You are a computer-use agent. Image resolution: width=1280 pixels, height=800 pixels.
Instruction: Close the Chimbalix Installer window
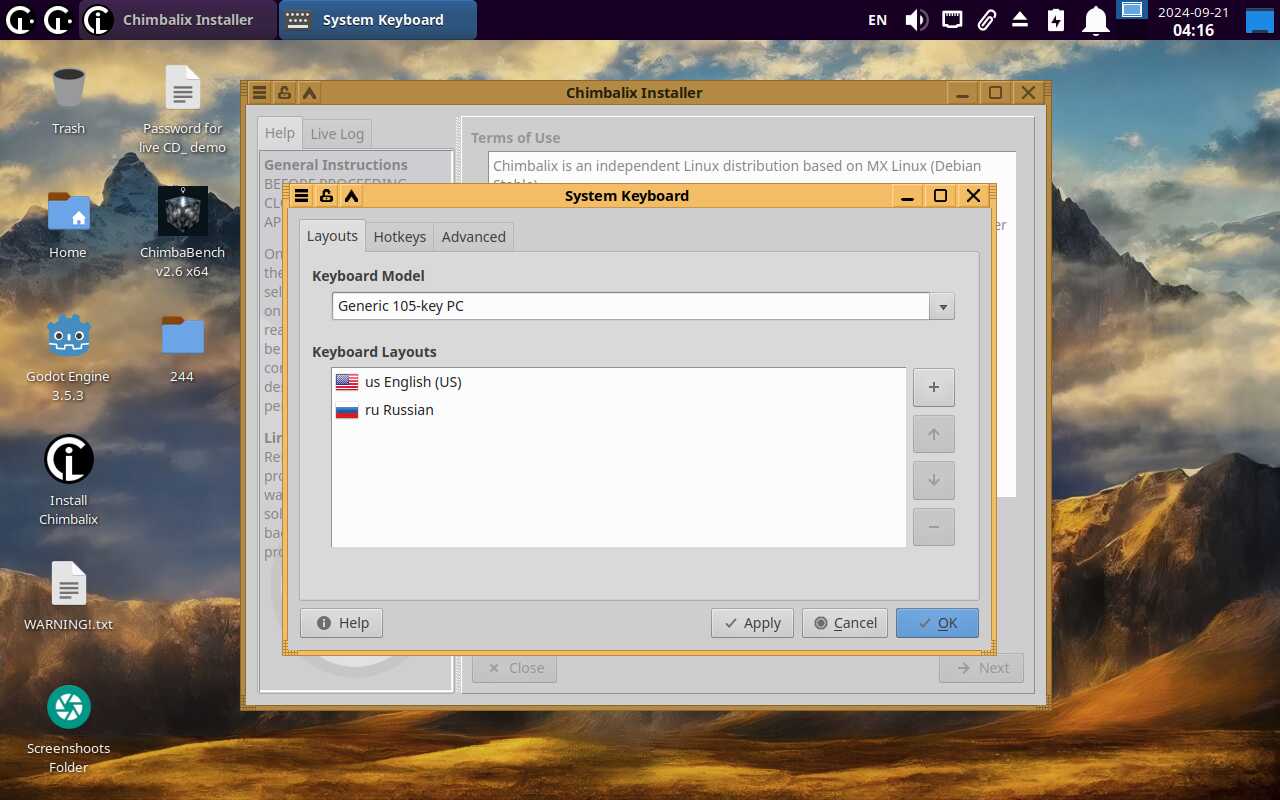pos(1028,93)
